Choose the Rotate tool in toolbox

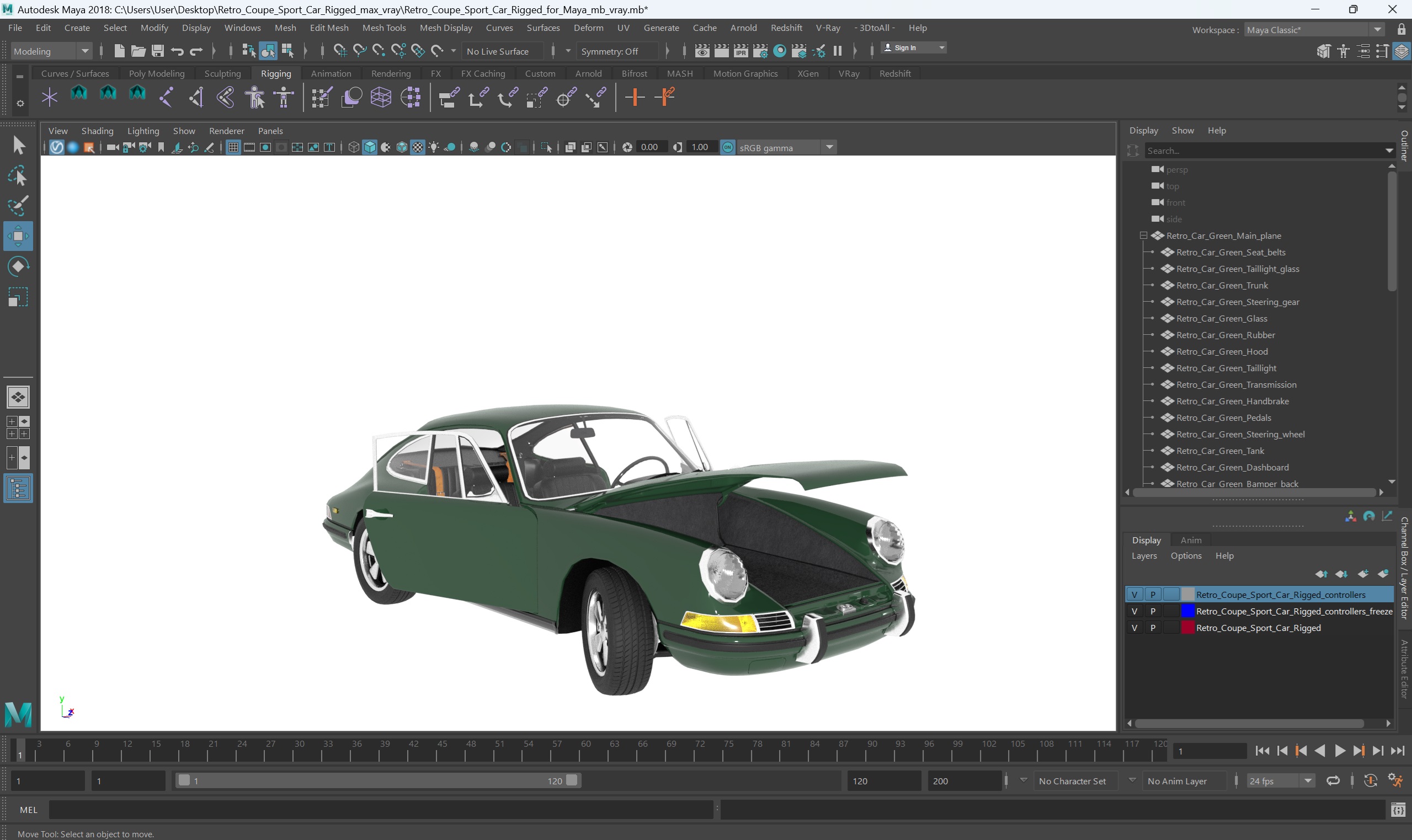[x=18, y=266]
